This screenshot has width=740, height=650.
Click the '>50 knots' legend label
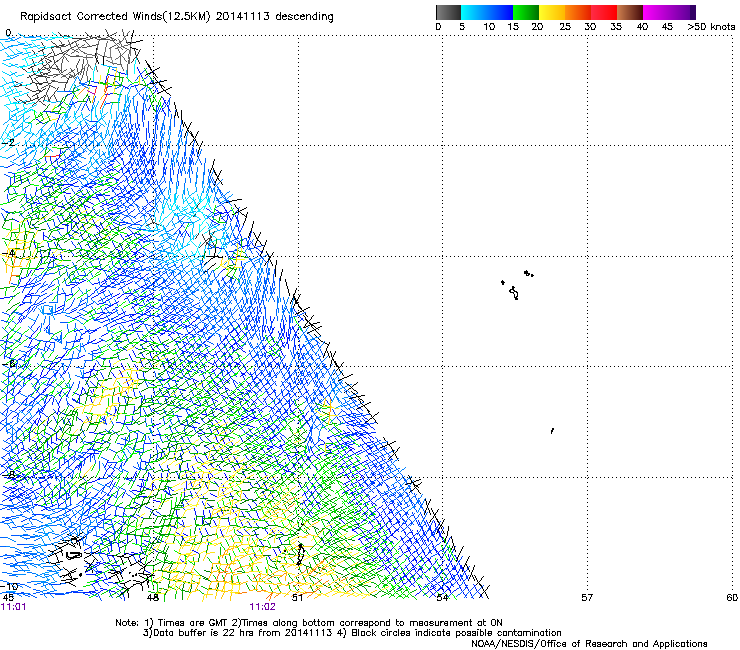coord(711,27)
